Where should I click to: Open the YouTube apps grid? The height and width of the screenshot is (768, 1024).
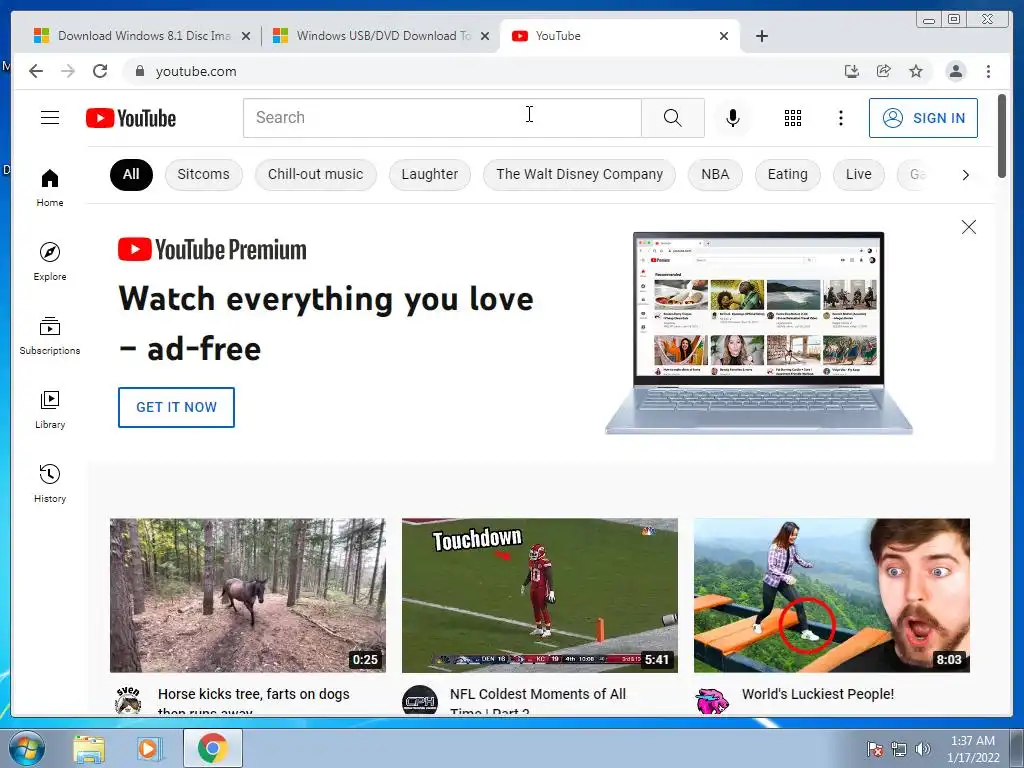click(792, 118)
